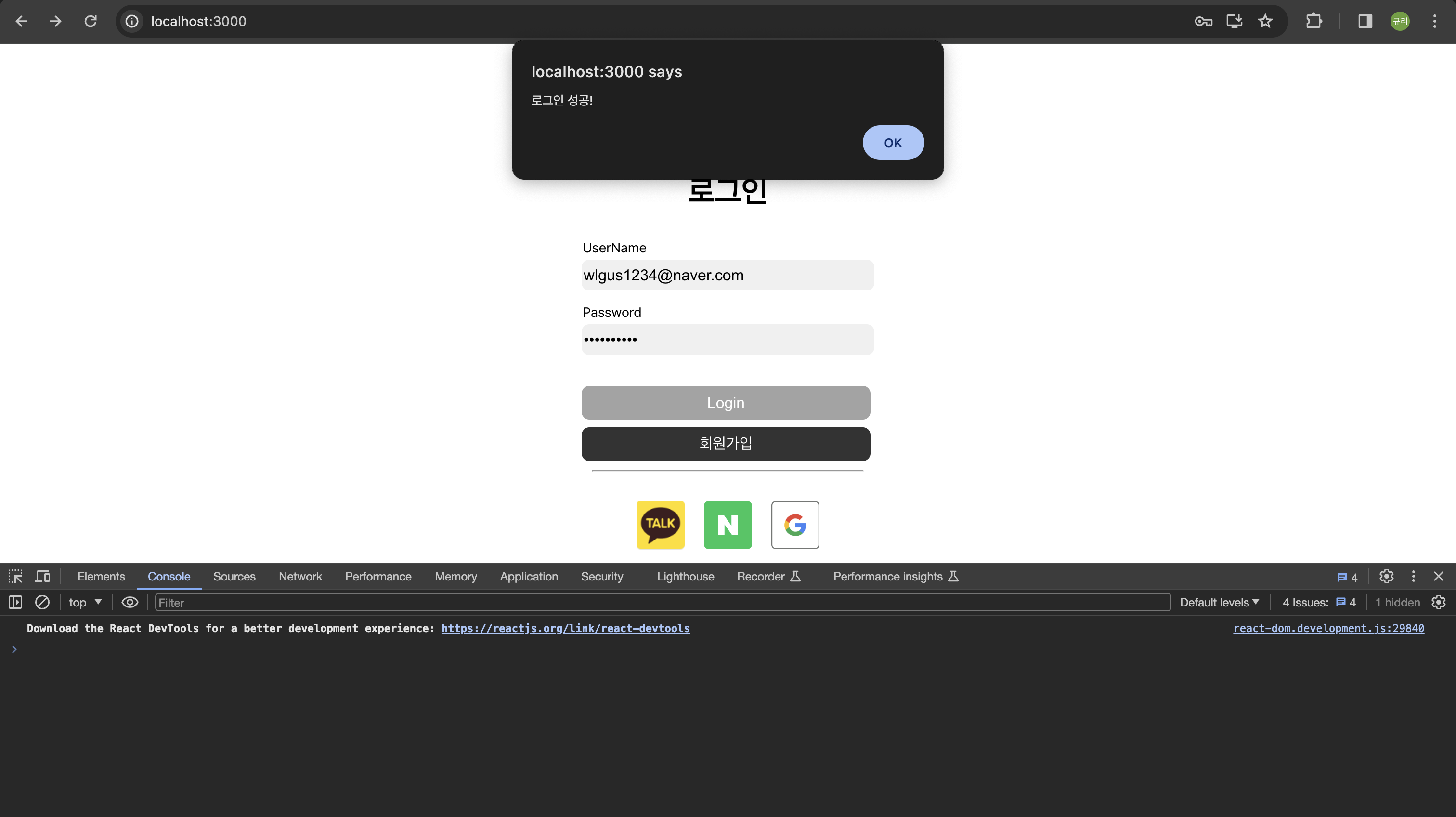Image resolution: width=1456 pixels, height=817 pixels.
Task: Click the Google login icon
Action: [795, 525]
